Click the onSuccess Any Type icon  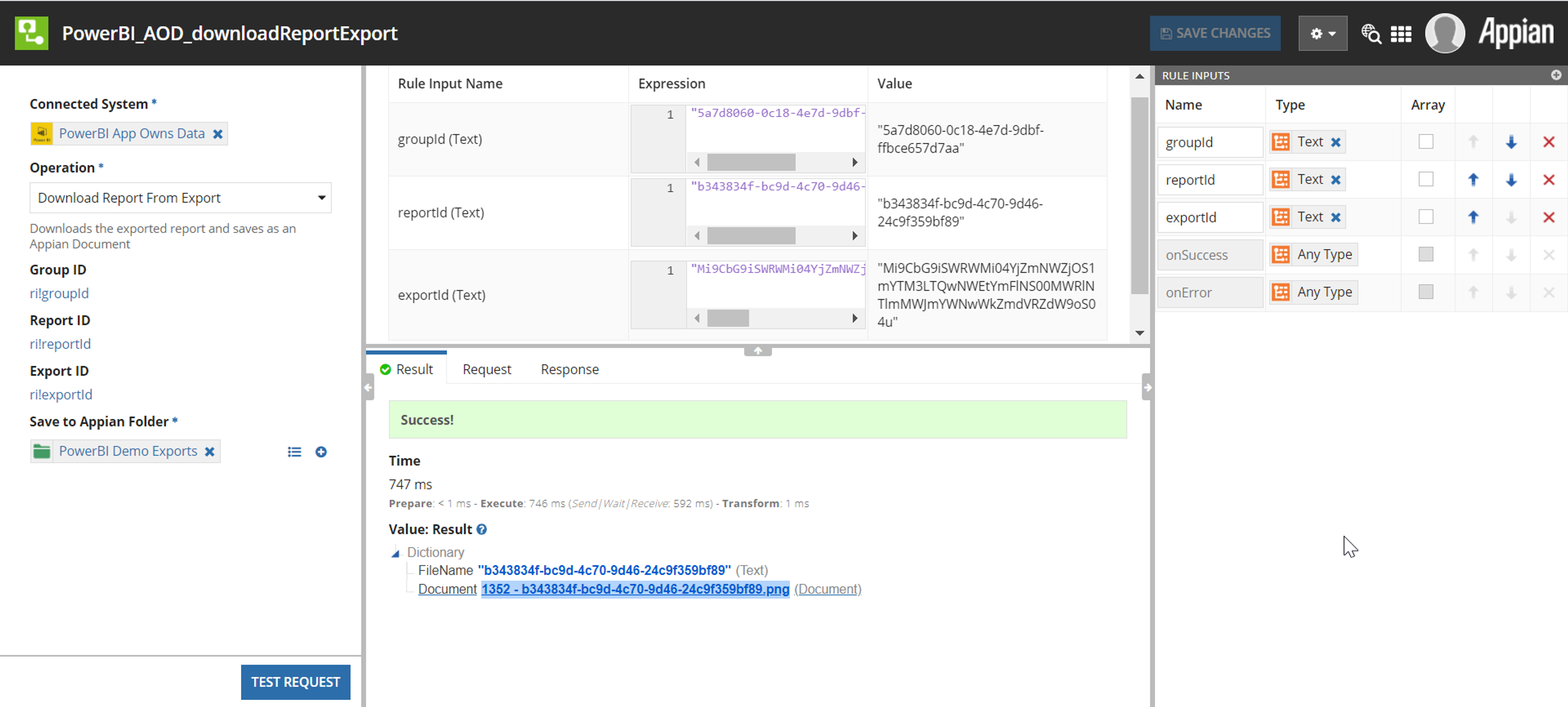coord(1281,254)
